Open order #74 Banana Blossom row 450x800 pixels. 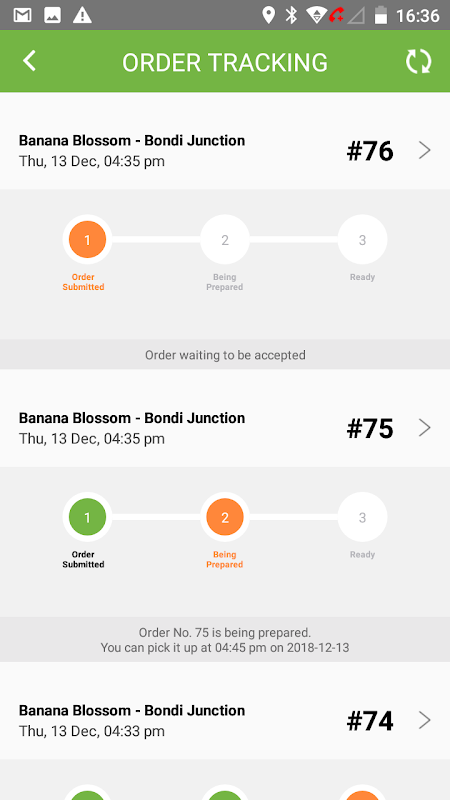pyautogui.click(x=225, y=720)
